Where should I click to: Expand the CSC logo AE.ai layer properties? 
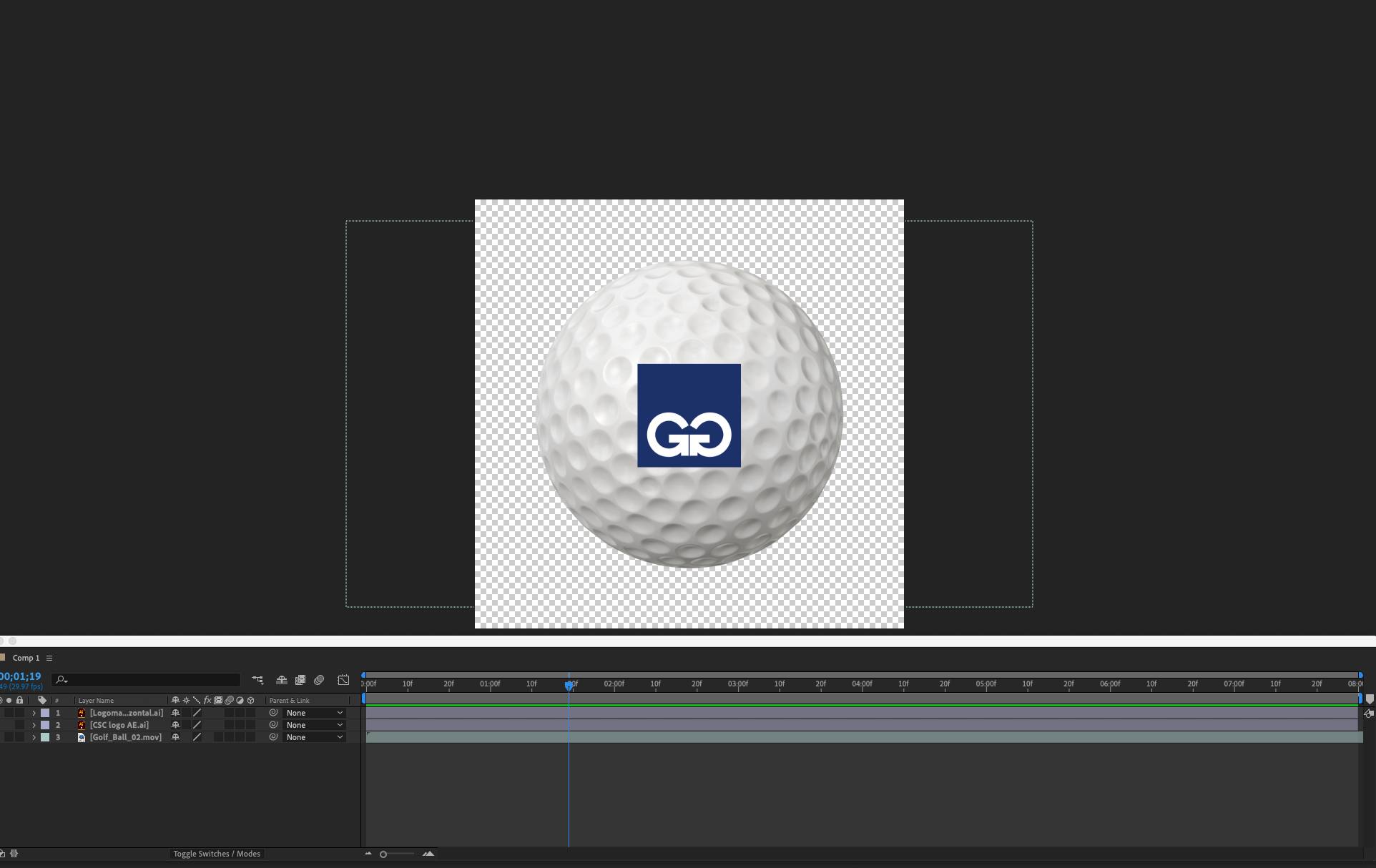click(x=34, y=725)
